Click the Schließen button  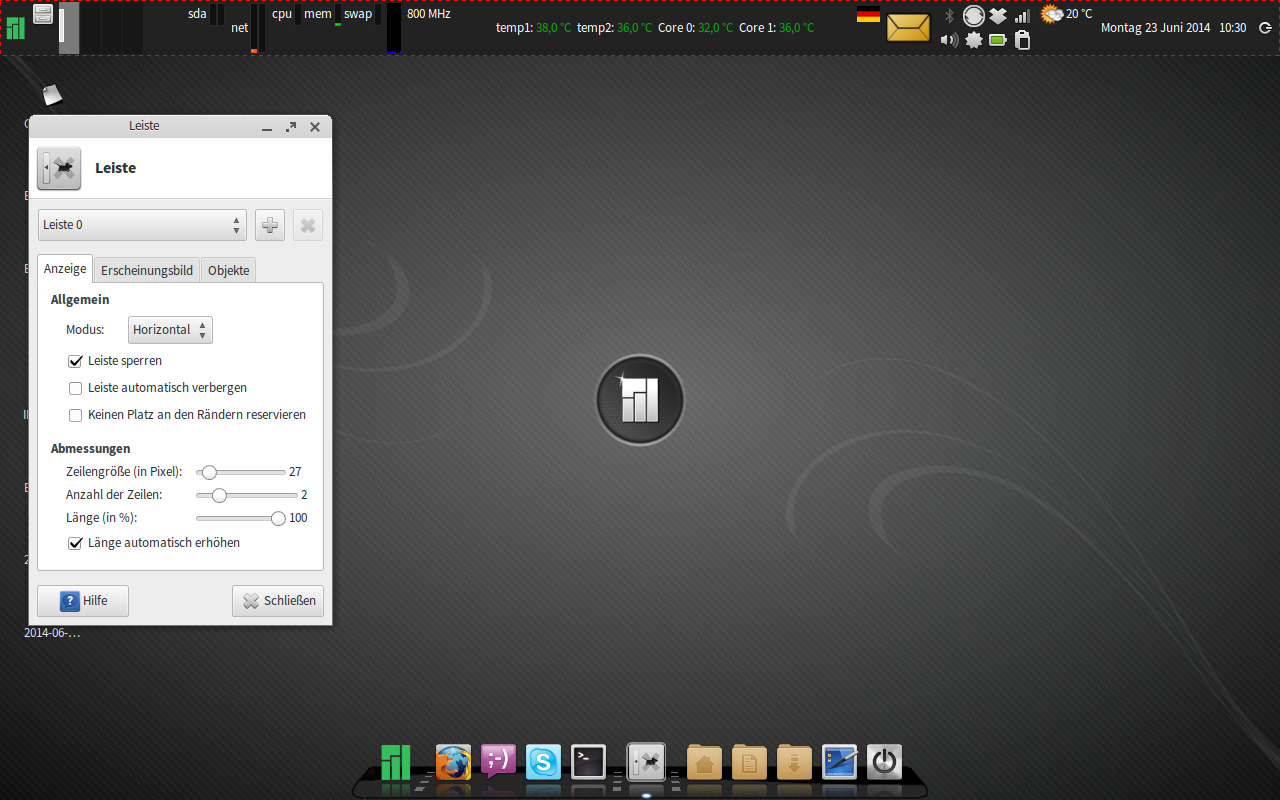click(278, 601)
